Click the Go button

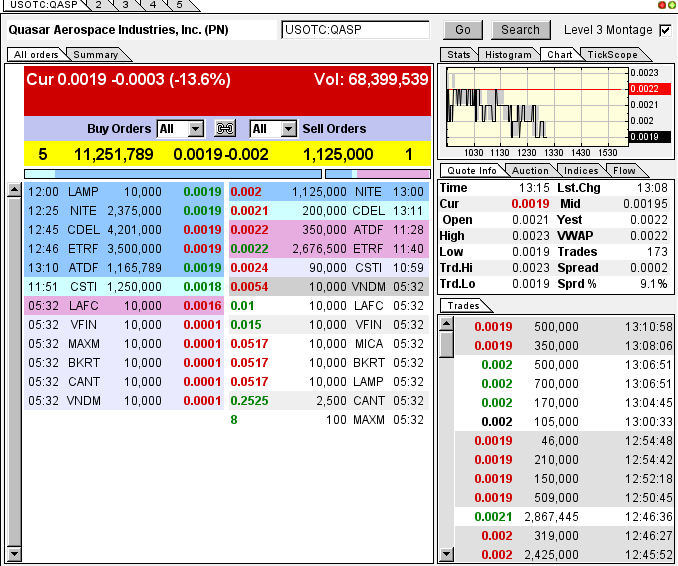463,30
